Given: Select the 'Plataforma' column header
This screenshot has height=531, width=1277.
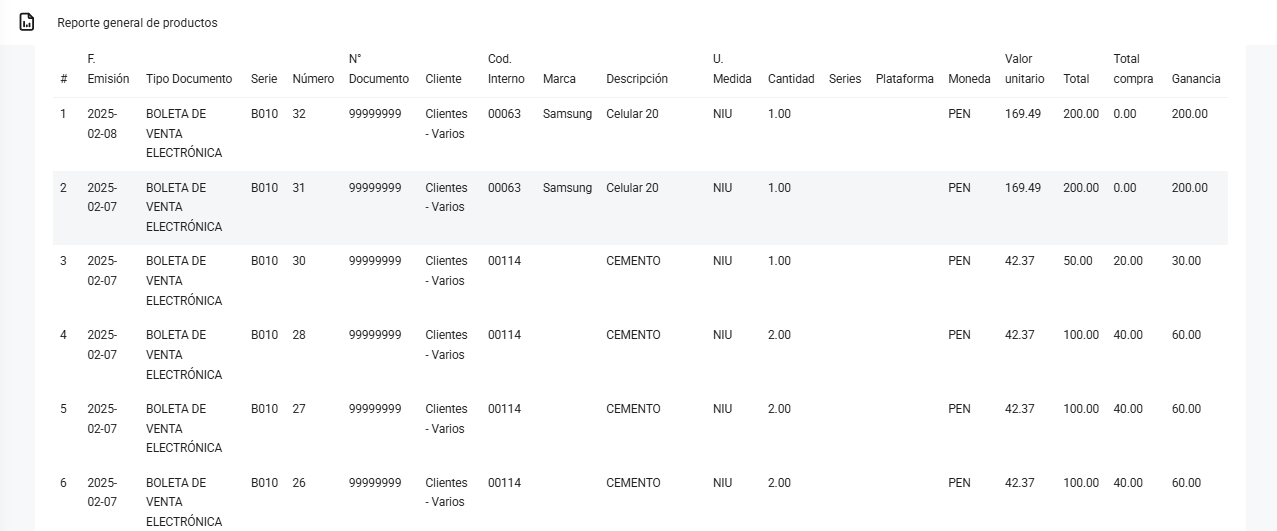Looking at the screenshot, I should click(904, 79).
